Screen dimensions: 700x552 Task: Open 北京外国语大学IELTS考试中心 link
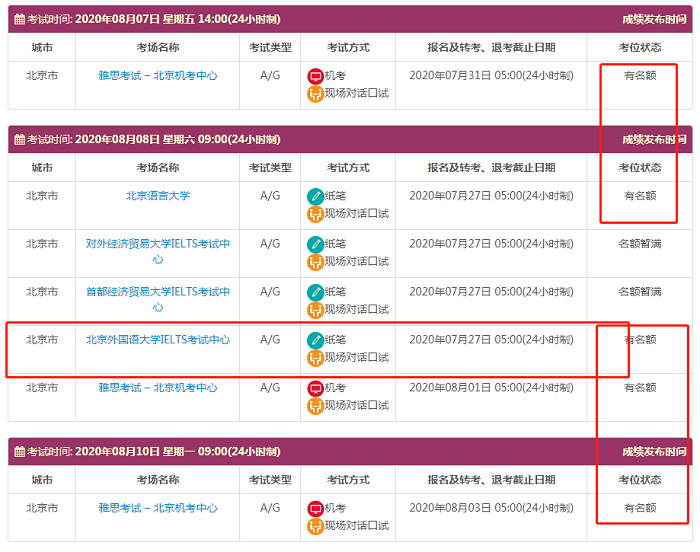[158, 340]
